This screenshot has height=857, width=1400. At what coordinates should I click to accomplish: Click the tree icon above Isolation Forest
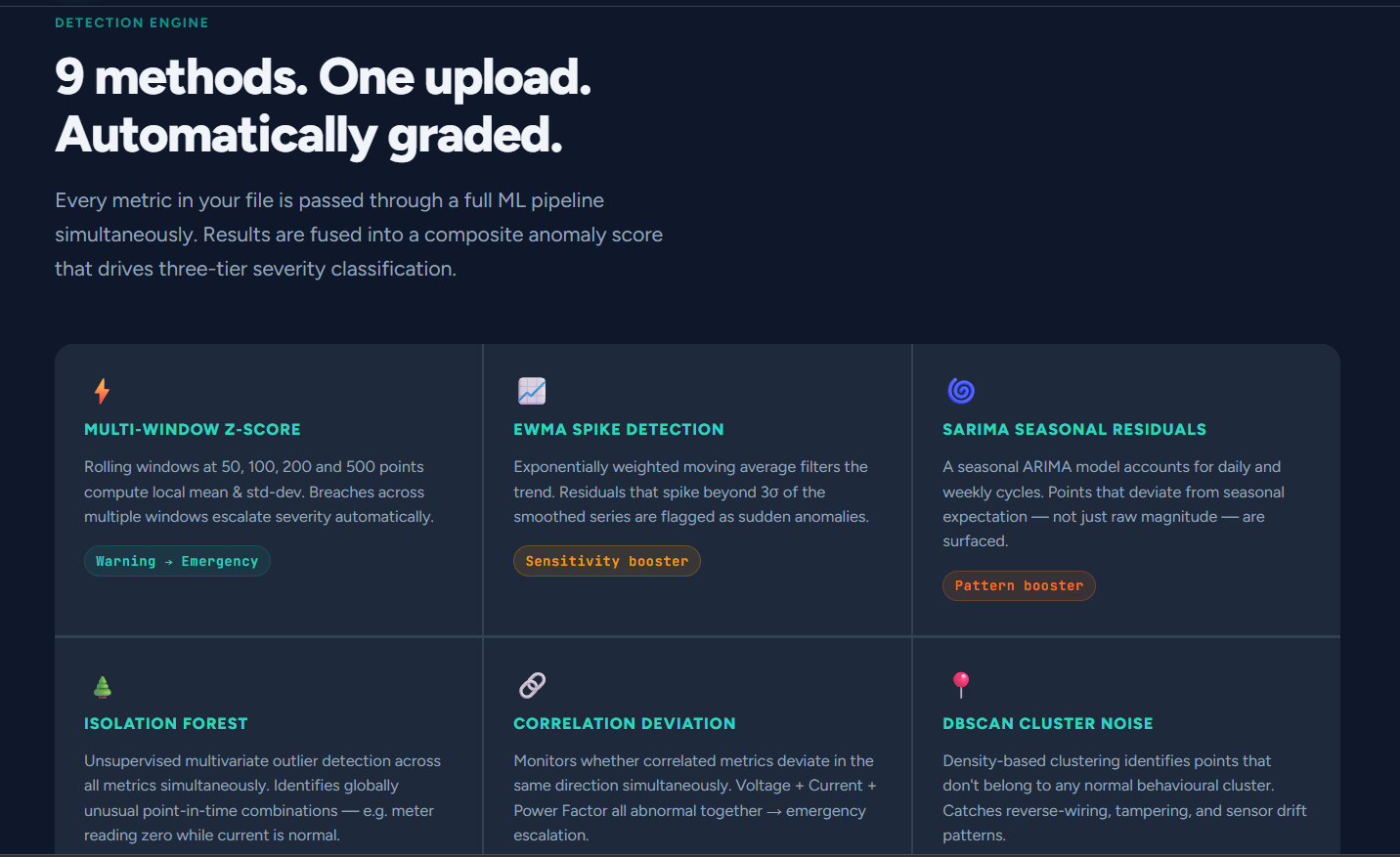(x=102, y=684)
